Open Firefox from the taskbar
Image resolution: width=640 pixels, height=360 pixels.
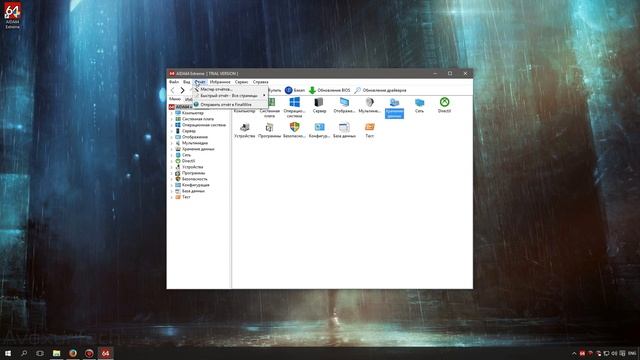(x=73, y=353)
